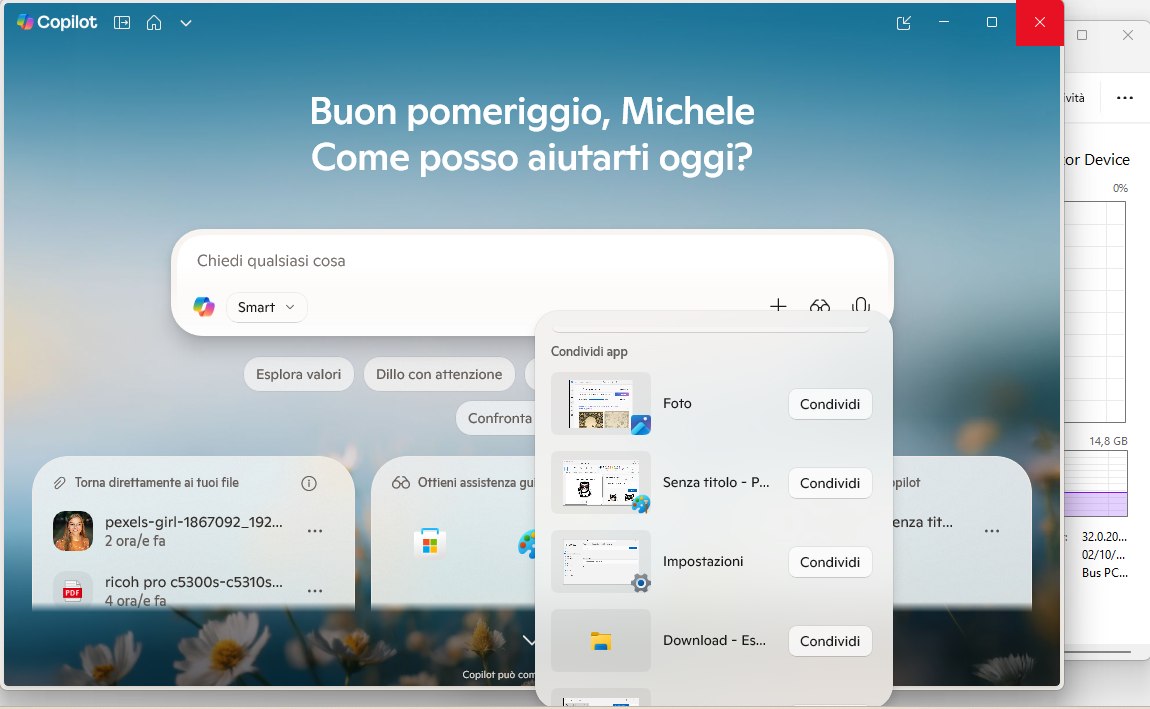The width and height of the screenshot is (1150, 709).
Task: Share 'Download - Es...' with Condividi
Action: tap(829, 642)
